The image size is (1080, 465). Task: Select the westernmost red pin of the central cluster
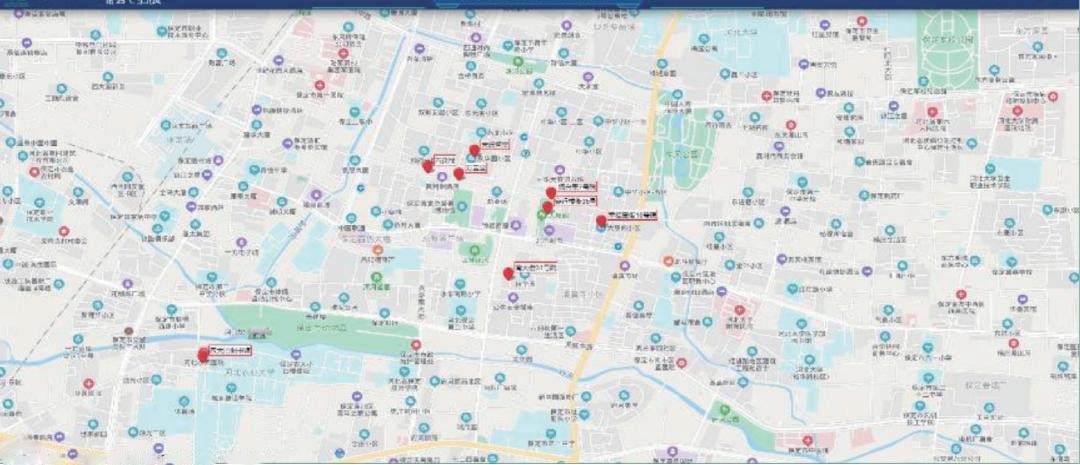[x=428, y=166]
